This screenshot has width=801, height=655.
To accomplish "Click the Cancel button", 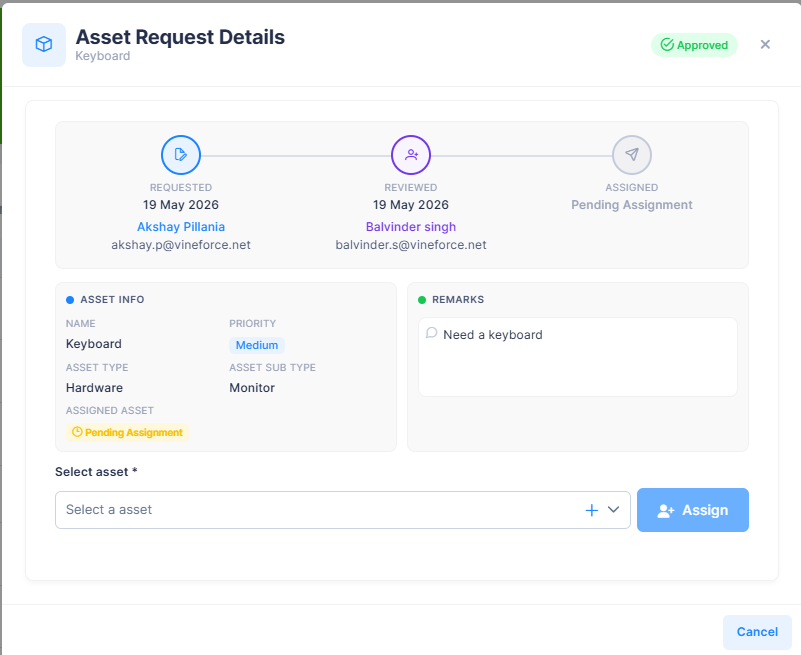I will [x=757, y=632].
